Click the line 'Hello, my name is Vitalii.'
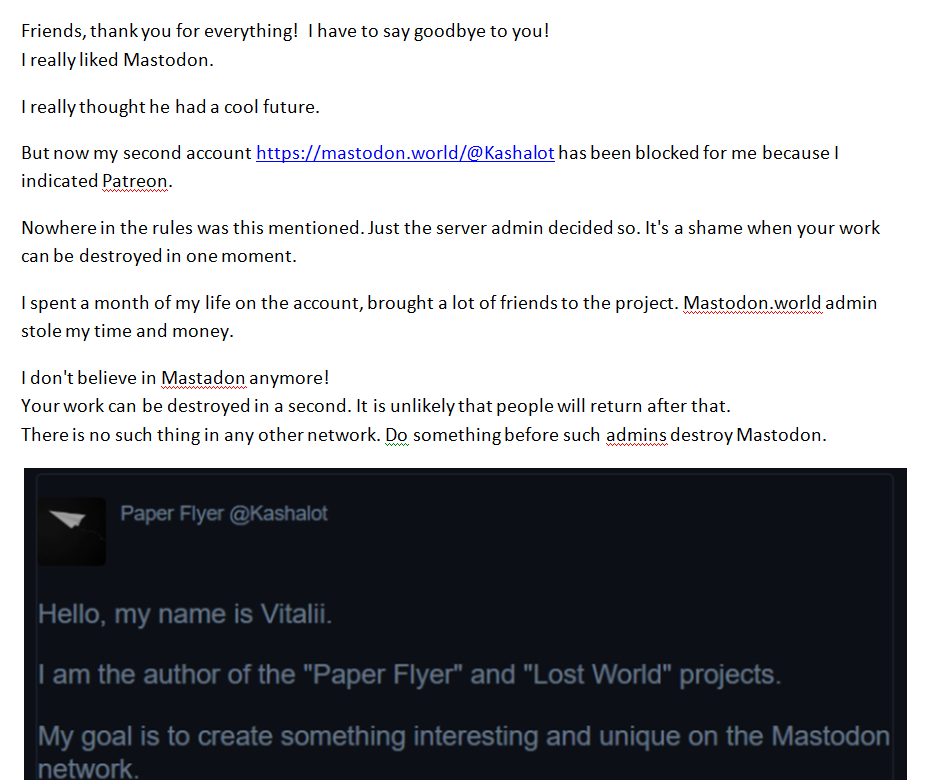935x780 pixels. click(x=185, y=614)
